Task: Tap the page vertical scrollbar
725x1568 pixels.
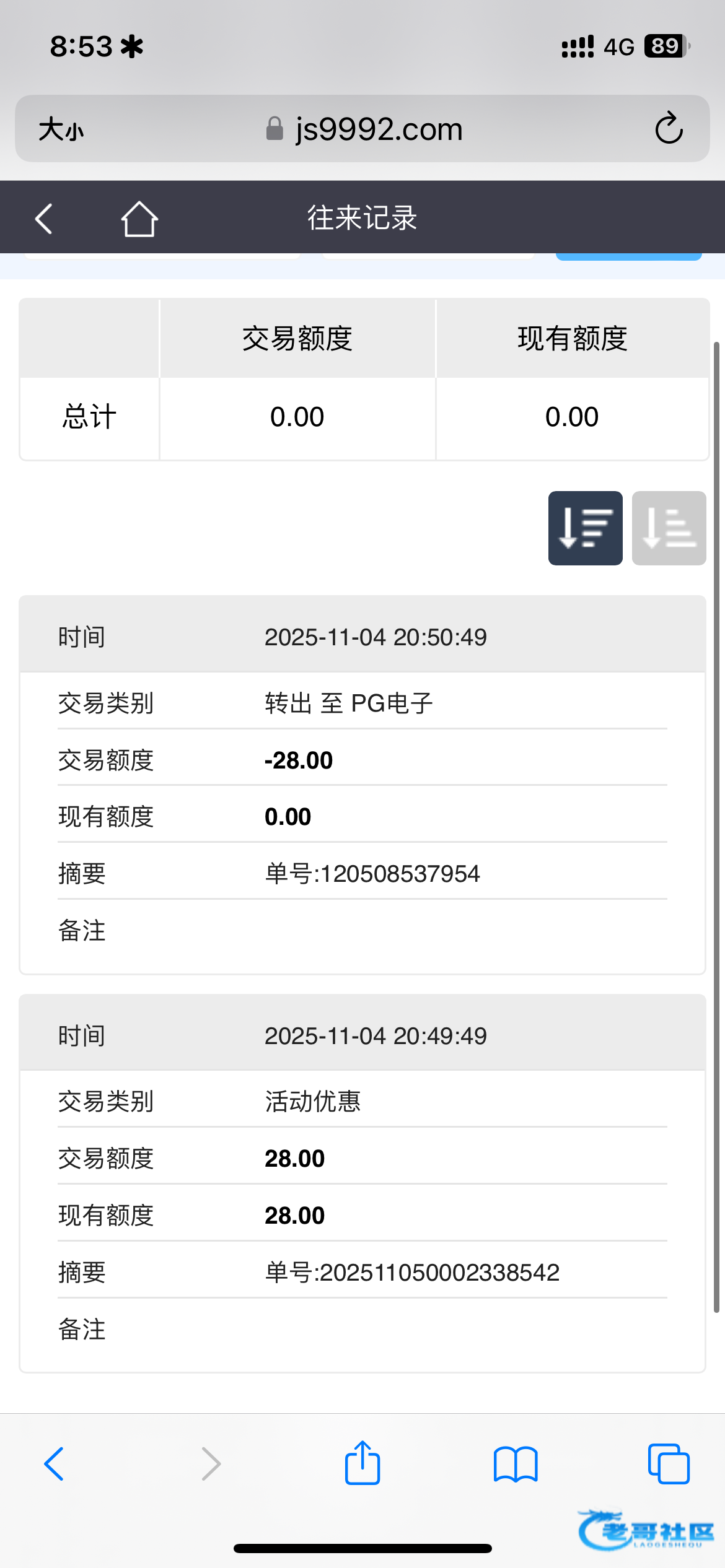Action: (716, 824)
